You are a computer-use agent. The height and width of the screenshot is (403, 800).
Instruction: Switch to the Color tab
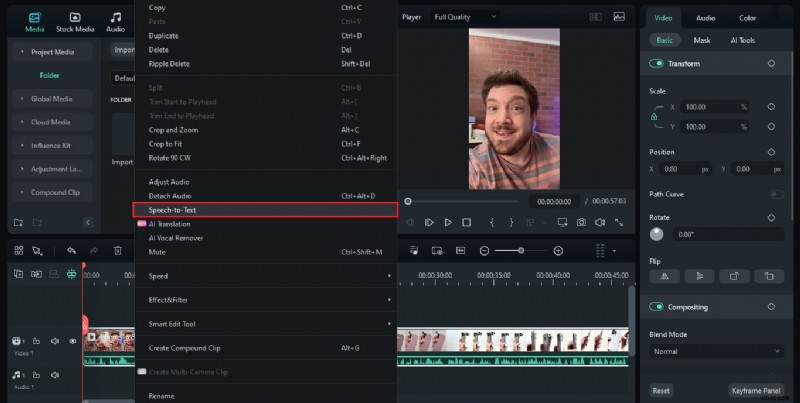(747, 17)
